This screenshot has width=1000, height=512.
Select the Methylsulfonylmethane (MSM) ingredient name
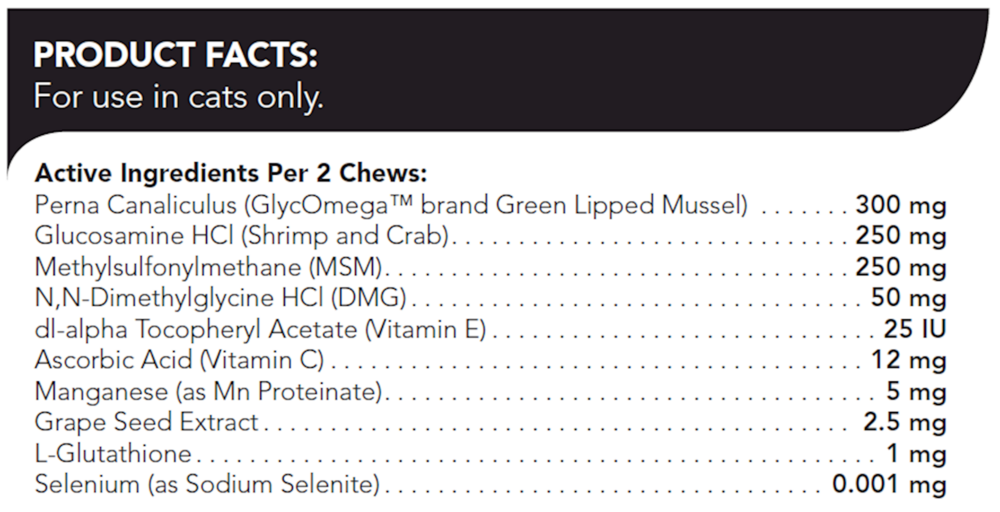tap(210, 268)
